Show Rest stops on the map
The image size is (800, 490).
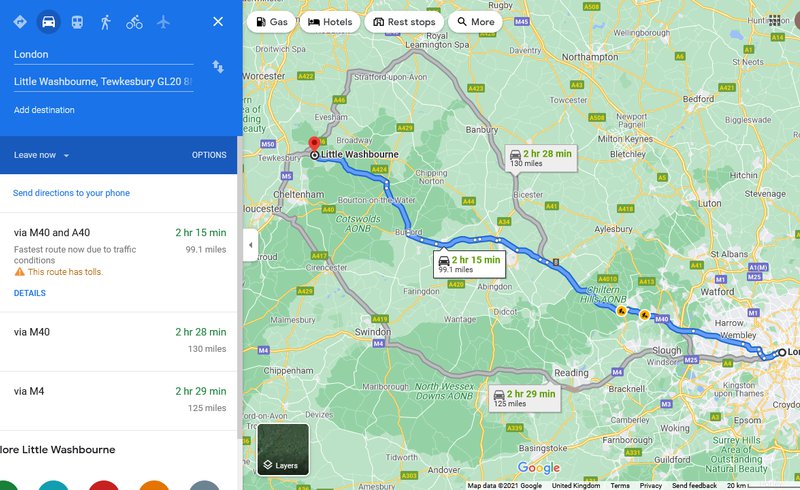(x=404, y=22)
